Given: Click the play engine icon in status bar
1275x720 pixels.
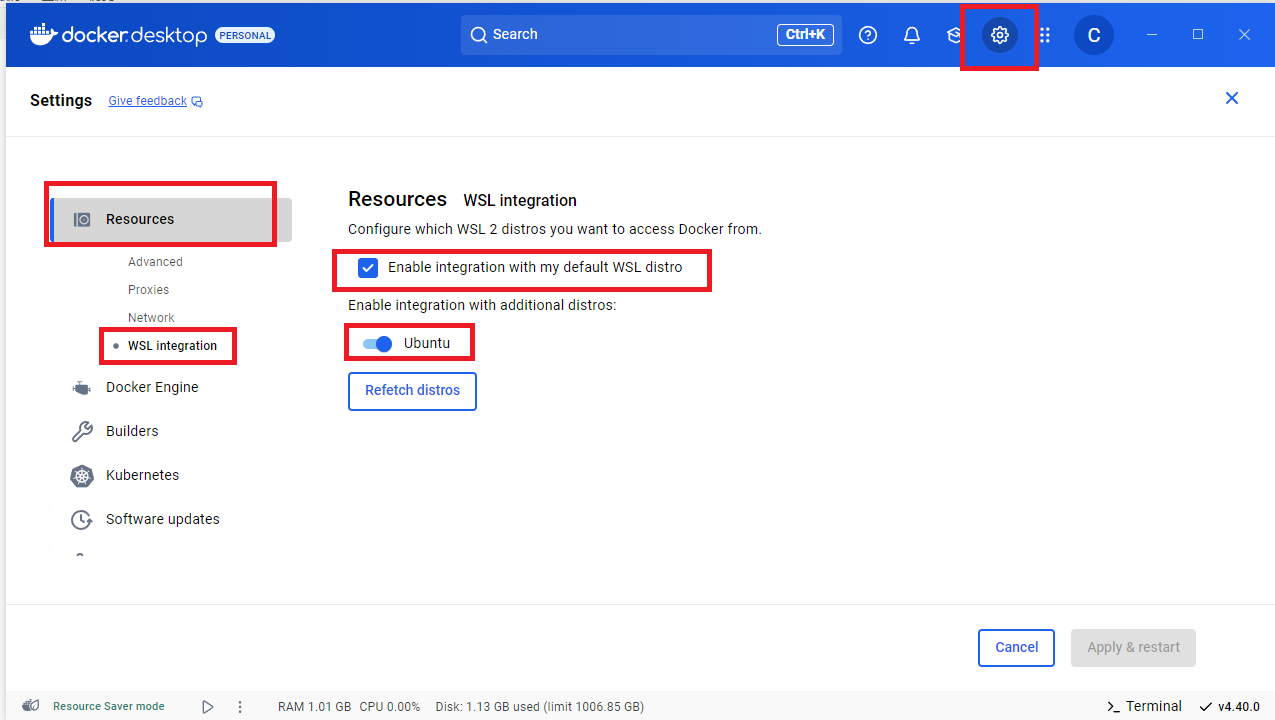Looking at the screenshot, I should 207,706.
